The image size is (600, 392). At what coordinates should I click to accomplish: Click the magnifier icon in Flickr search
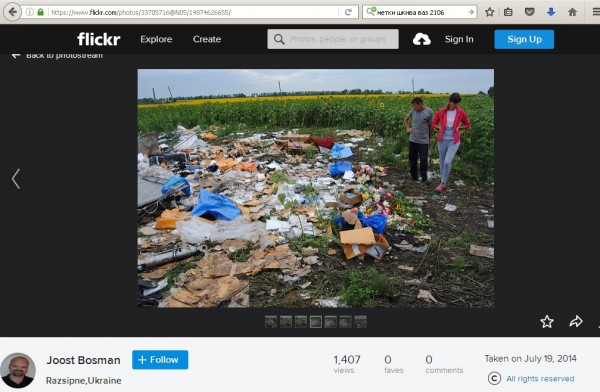tap(279, 39)
